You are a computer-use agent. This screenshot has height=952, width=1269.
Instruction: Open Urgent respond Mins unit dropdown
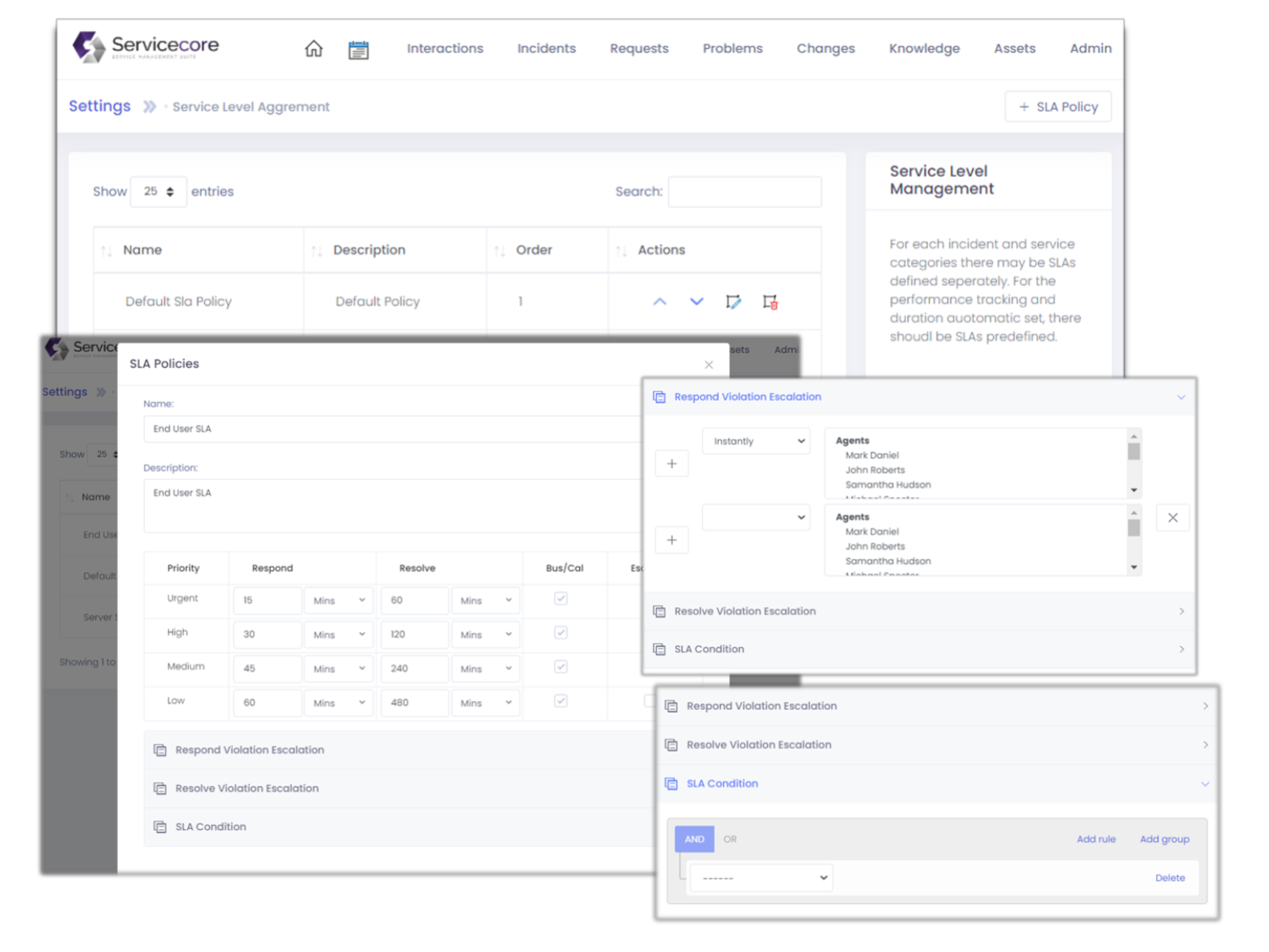coord(339,601)
